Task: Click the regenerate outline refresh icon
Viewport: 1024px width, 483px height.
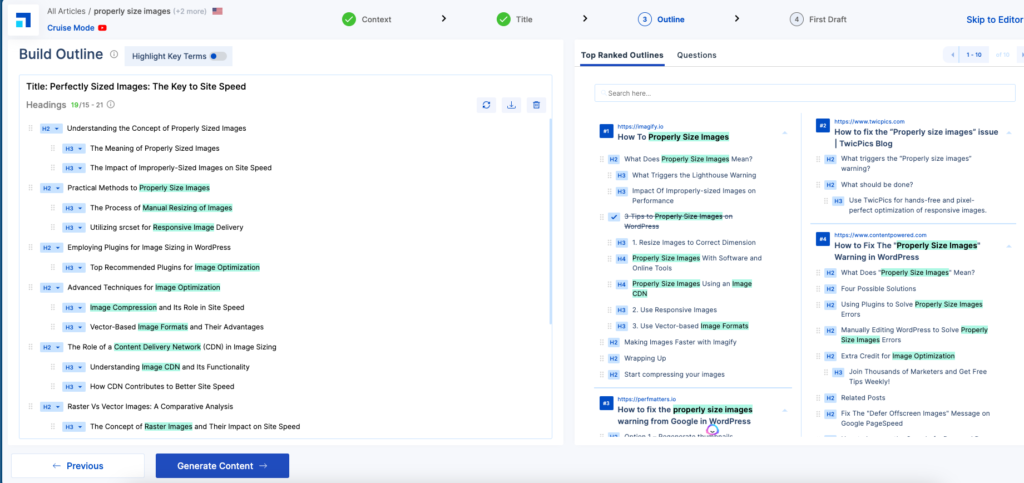Action: (x=487, y=104)
